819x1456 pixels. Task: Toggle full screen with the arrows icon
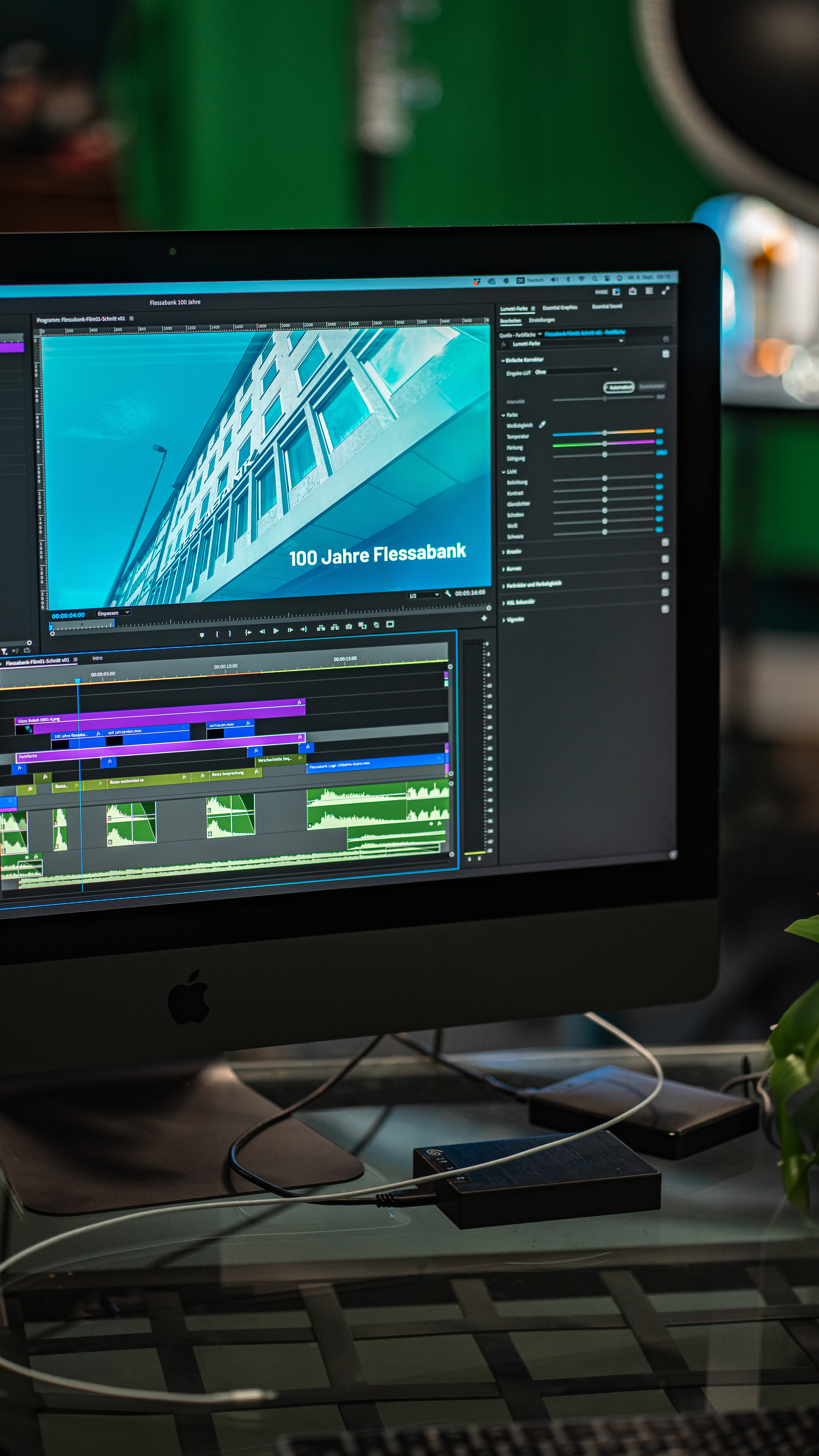[x=666, y=290]
